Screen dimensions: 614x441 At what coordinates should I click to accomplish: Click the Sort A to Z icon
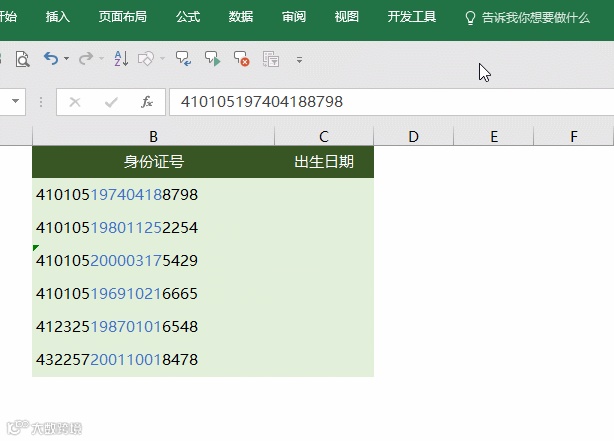tap(121, 59)
